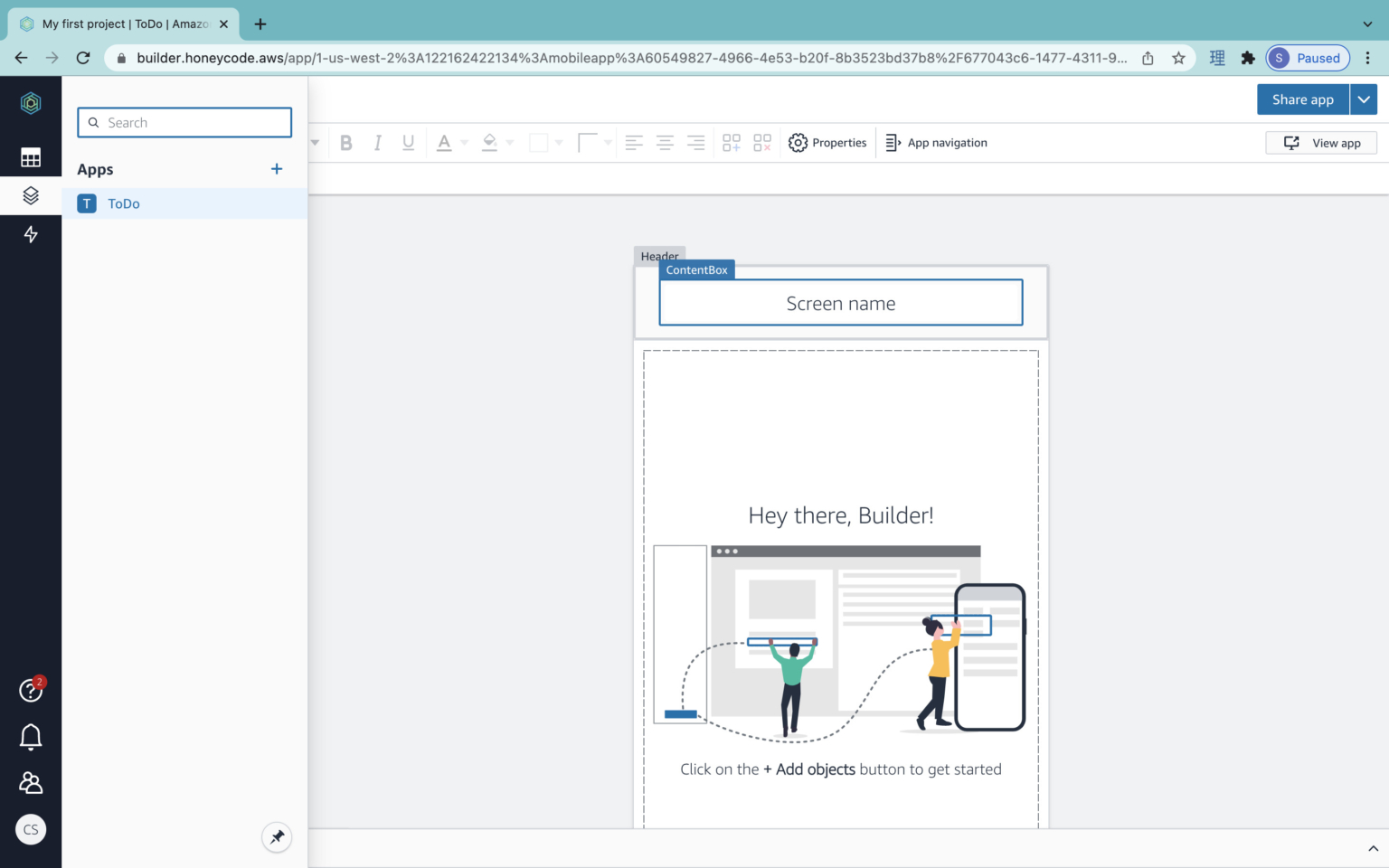Click the Honeycode logo icon
The width and height of the screenshot is (1389, 868).
(31, 103)
